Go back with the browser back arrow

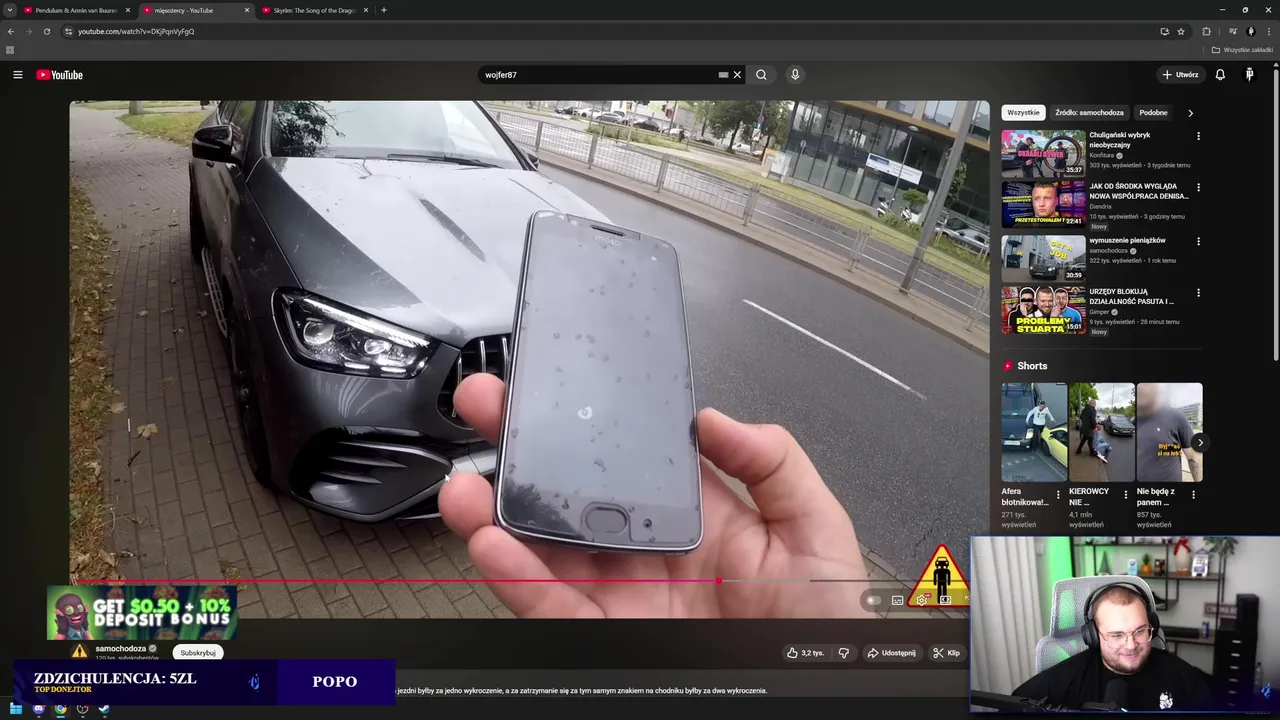(11, 31)
